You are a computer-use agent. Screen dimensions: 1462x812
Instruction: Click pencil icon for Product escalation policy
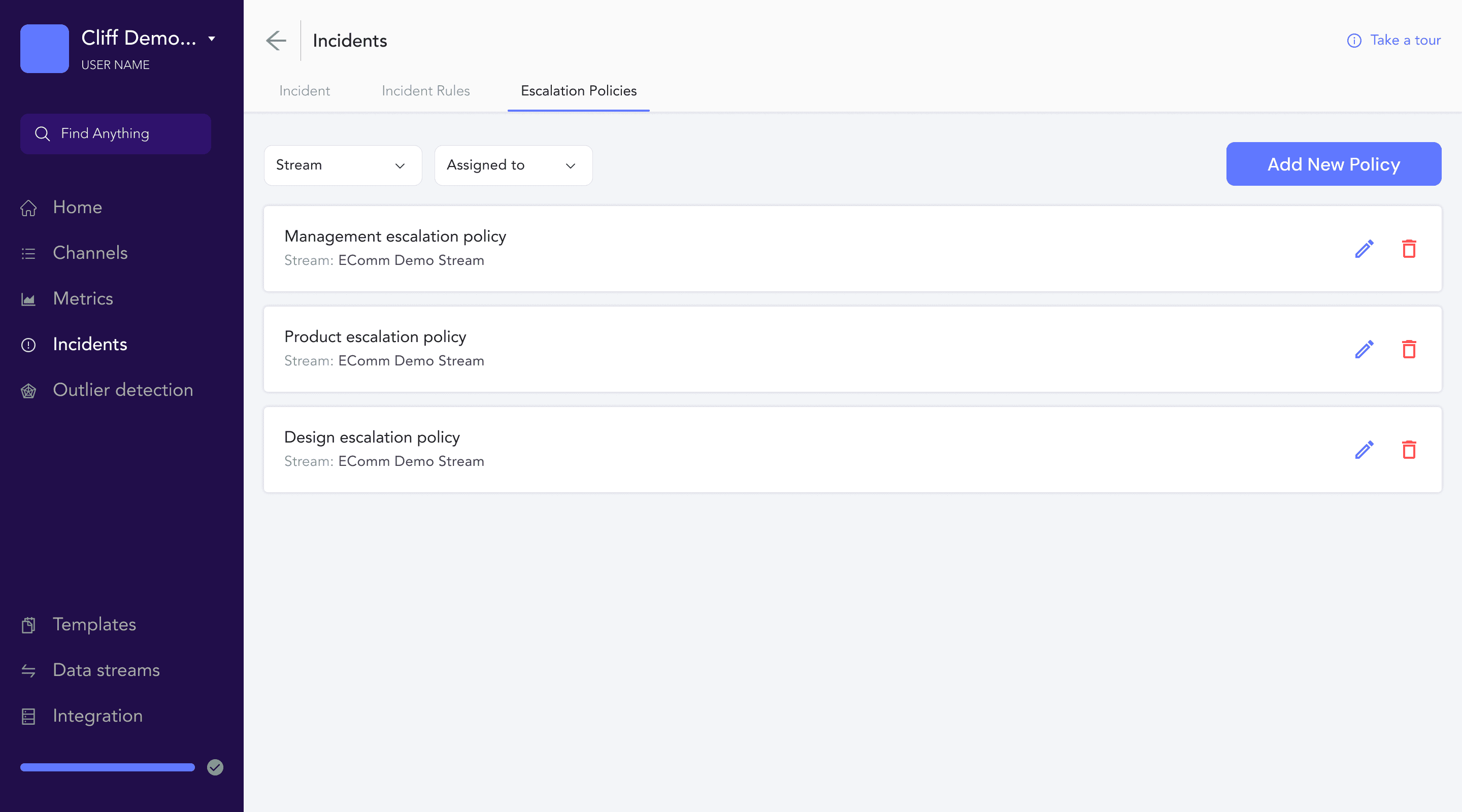click(x=1364, y=349)
